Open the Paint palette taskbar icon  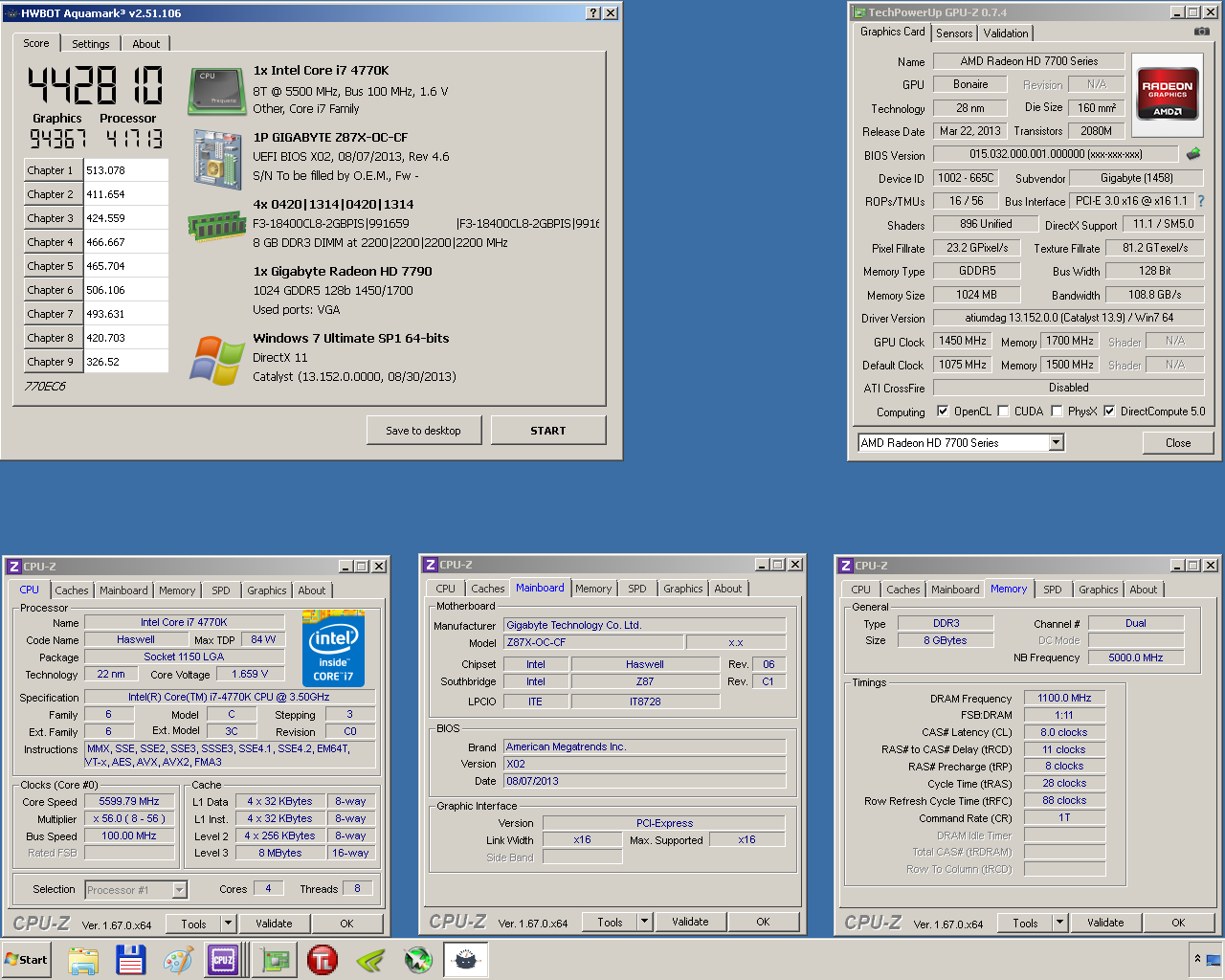point(178,960)
